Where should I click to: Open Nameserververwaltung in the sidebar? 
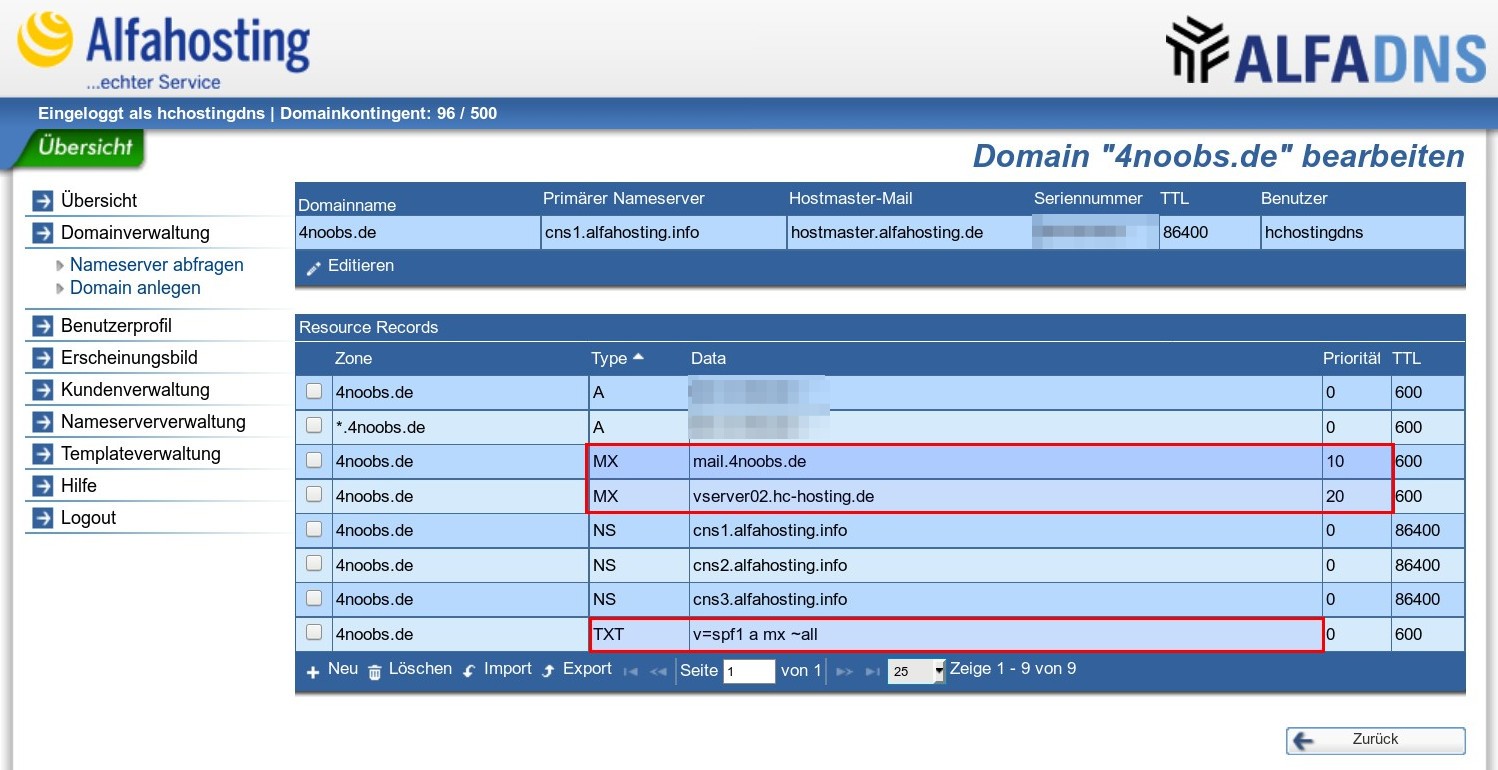(152, 422)
